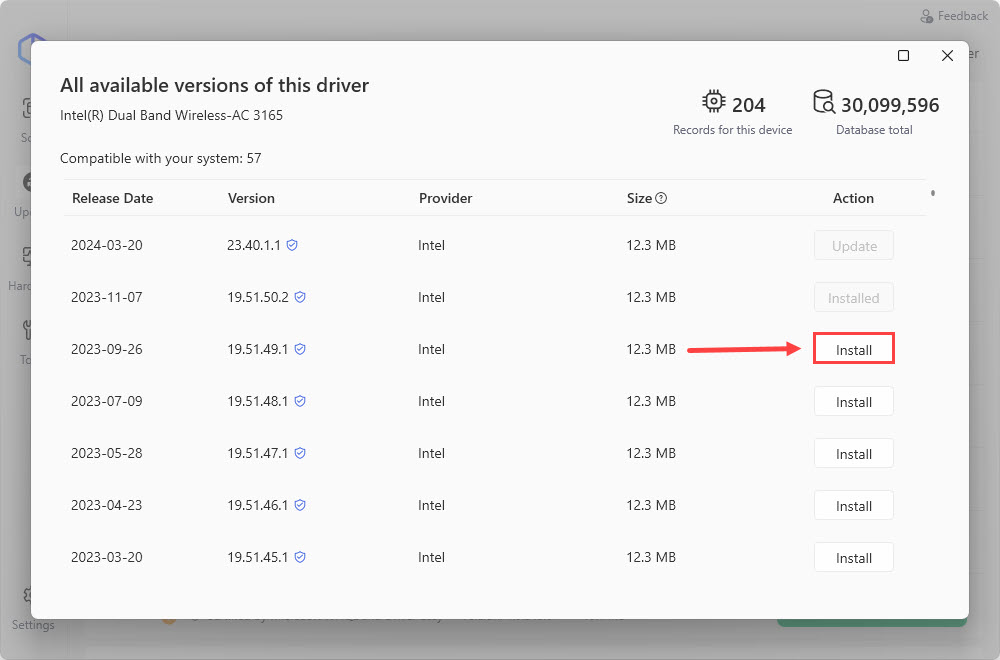Close the available driver versions dialog
Image resolution: width=1000 pixels, height=660 pixels.
(947, 56)
